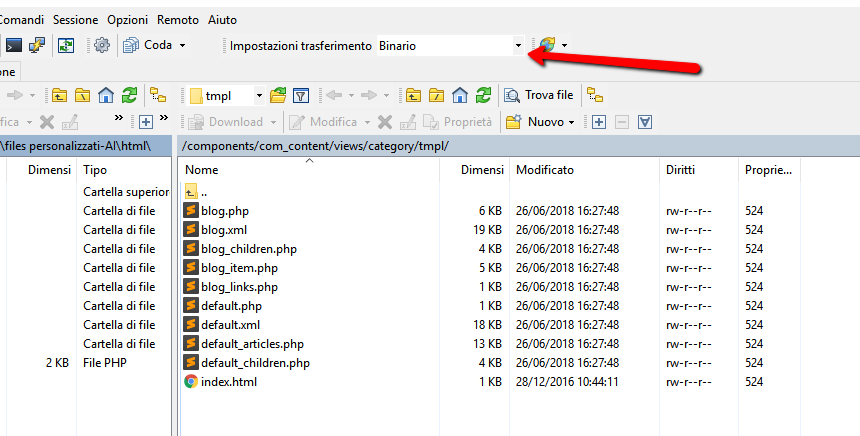Select the blog_children.php file

[248, 249]
